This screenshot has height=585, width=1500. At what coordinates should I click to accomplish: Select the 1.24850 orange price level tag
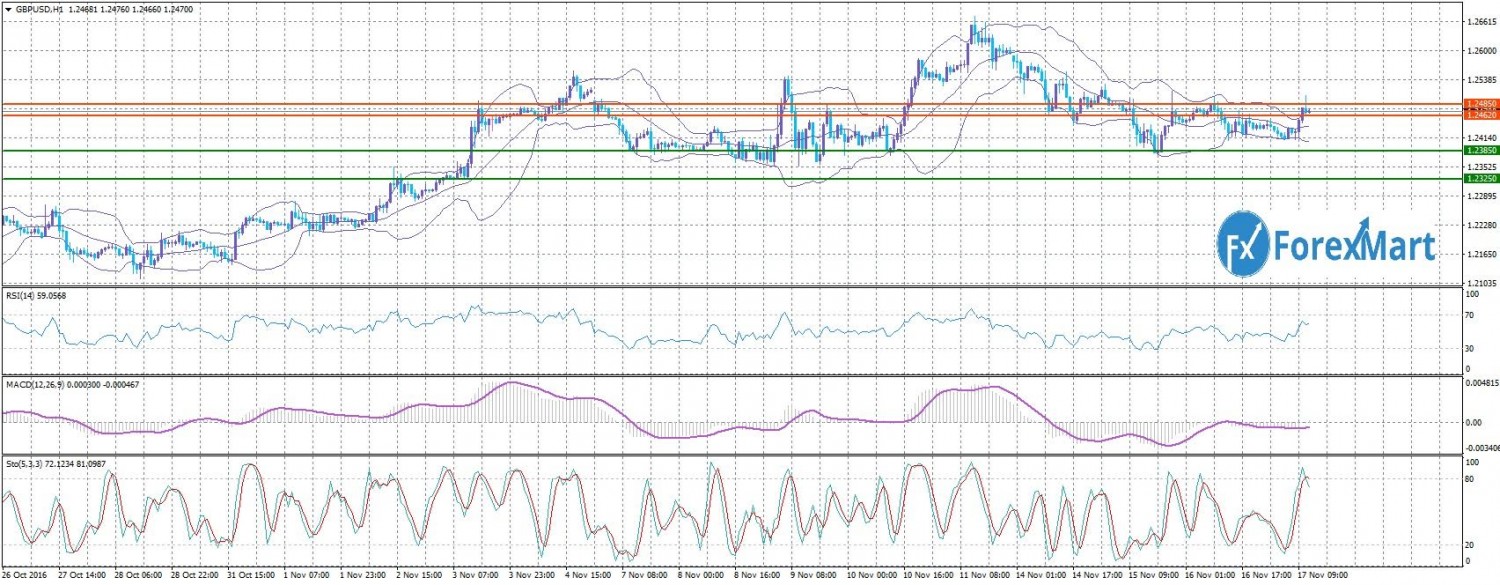(1480, 104)
